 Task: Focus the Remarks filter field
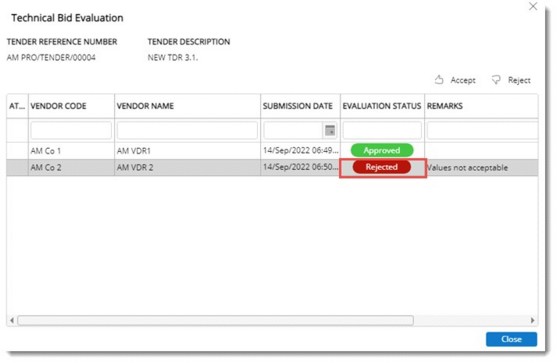[x=482, y=130]
